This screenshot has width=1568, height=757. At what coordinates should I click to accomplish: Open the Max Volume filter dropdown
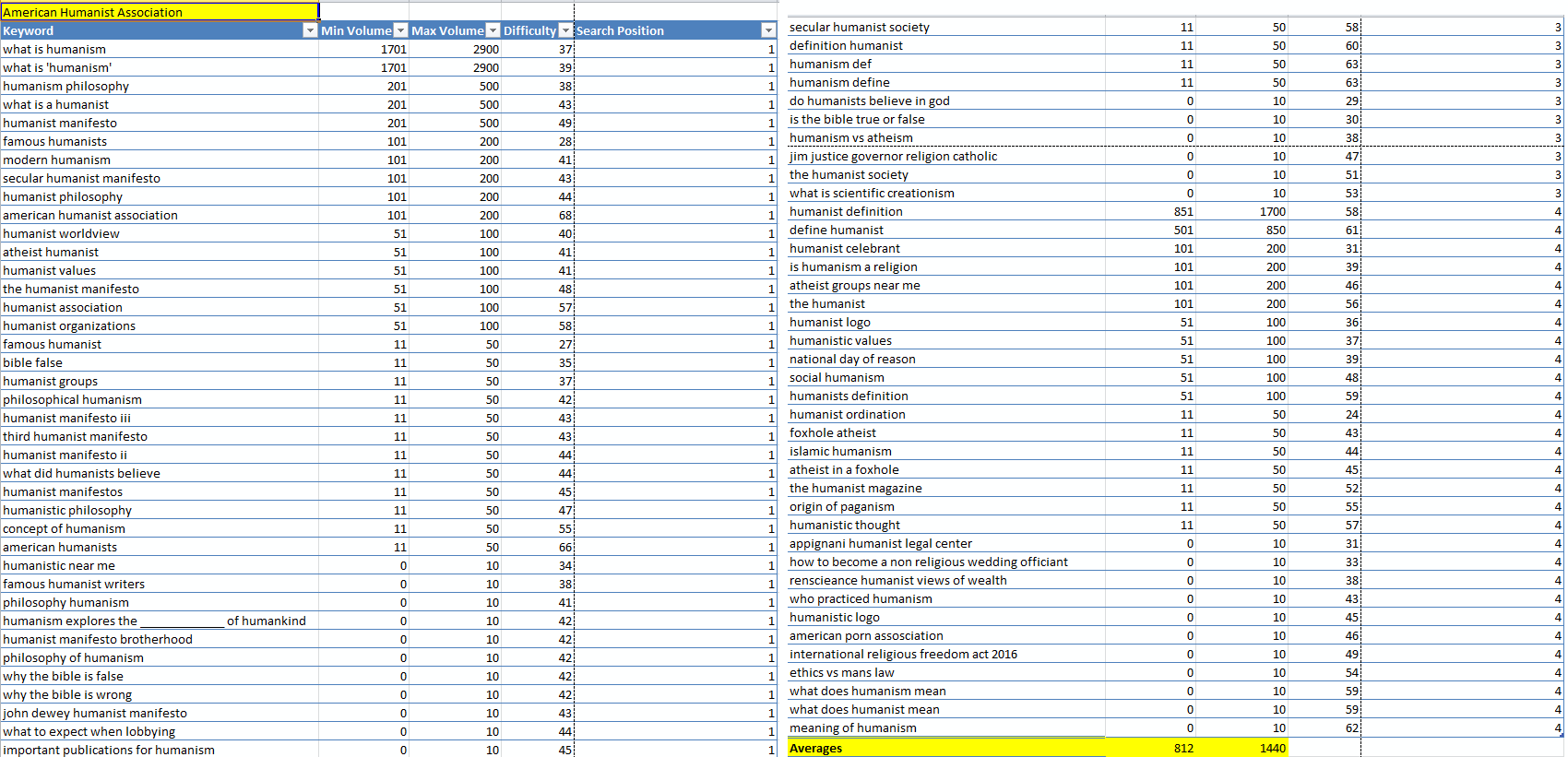point(493,30)
